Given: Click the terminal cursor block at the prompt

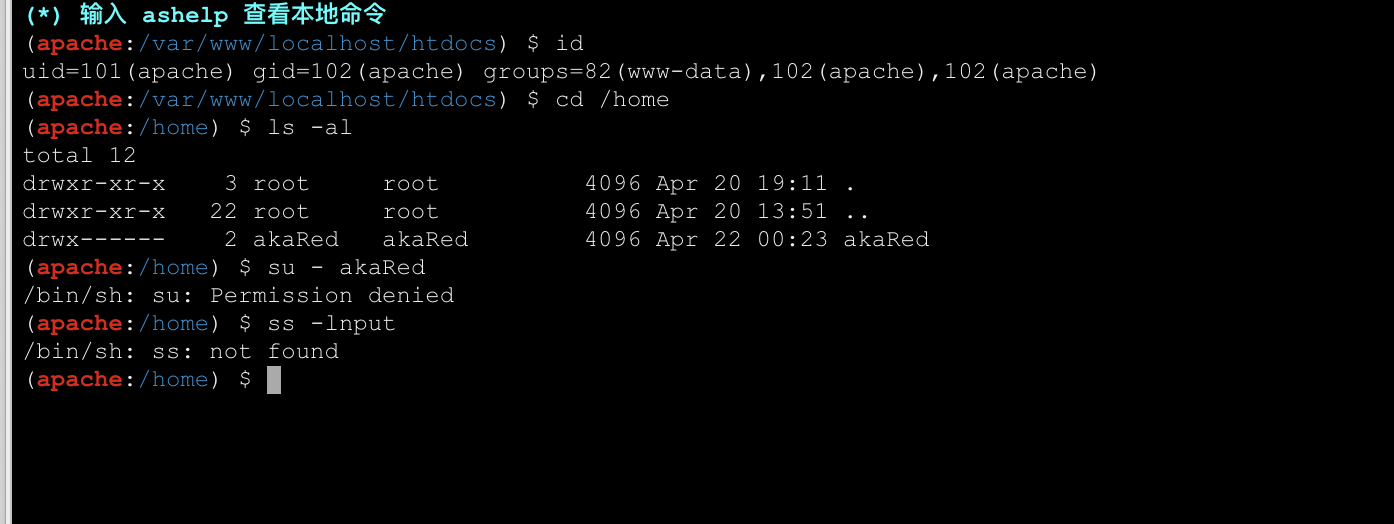Looking at the screenshot, I should click(274, 380).
